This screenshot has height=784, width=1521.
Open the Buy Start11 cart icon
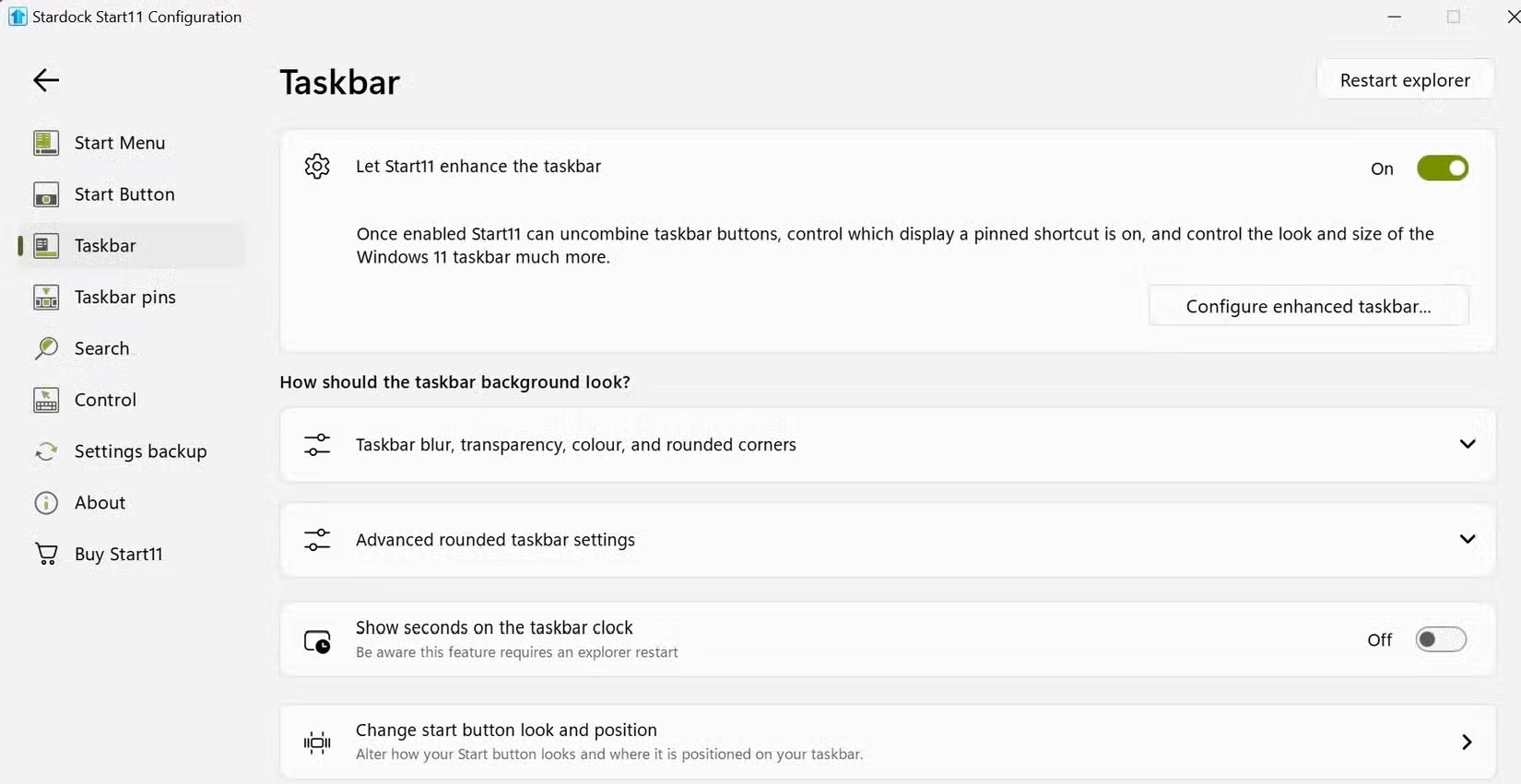[x=45, y=553]
